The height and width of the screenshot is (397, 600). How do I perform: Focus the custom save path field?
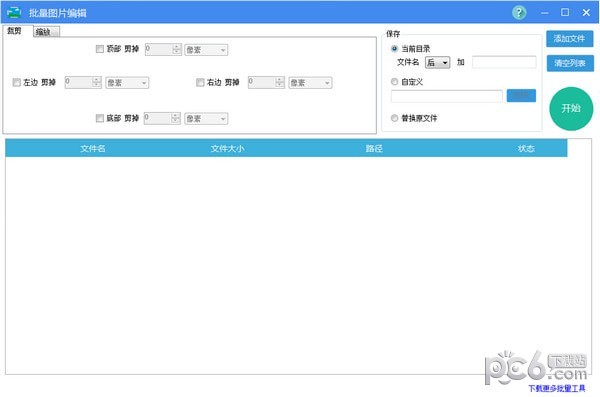coord(447,96)
